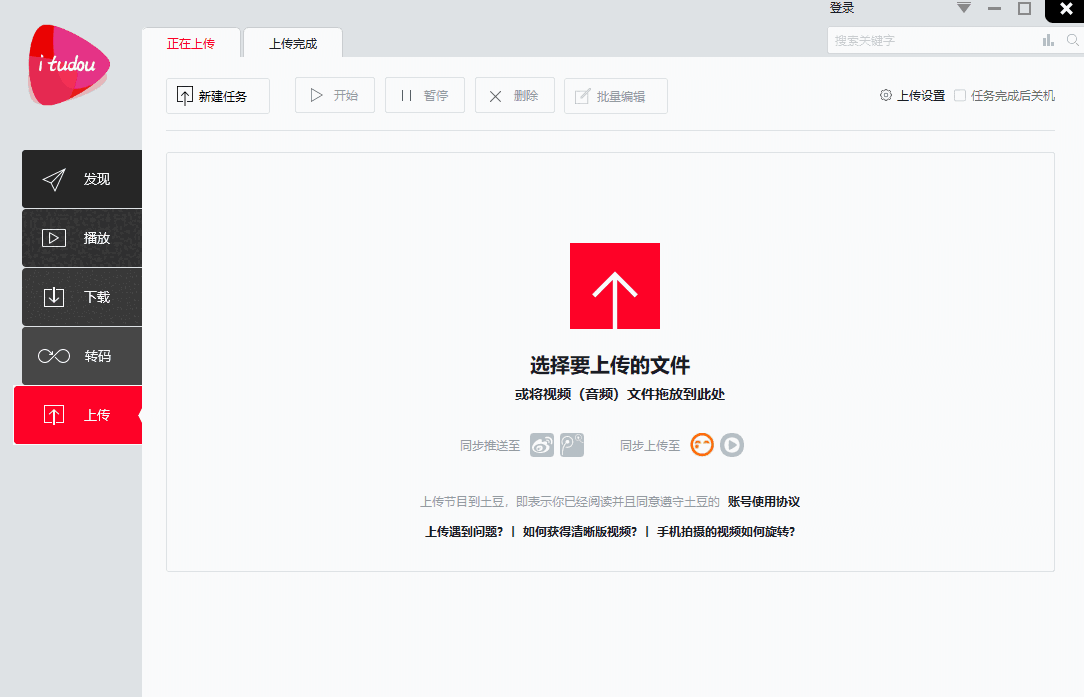The image size is (1084, 697).
Task: Toggle sync push to Tencent Pengyou
Action: (x=572, y=445)
